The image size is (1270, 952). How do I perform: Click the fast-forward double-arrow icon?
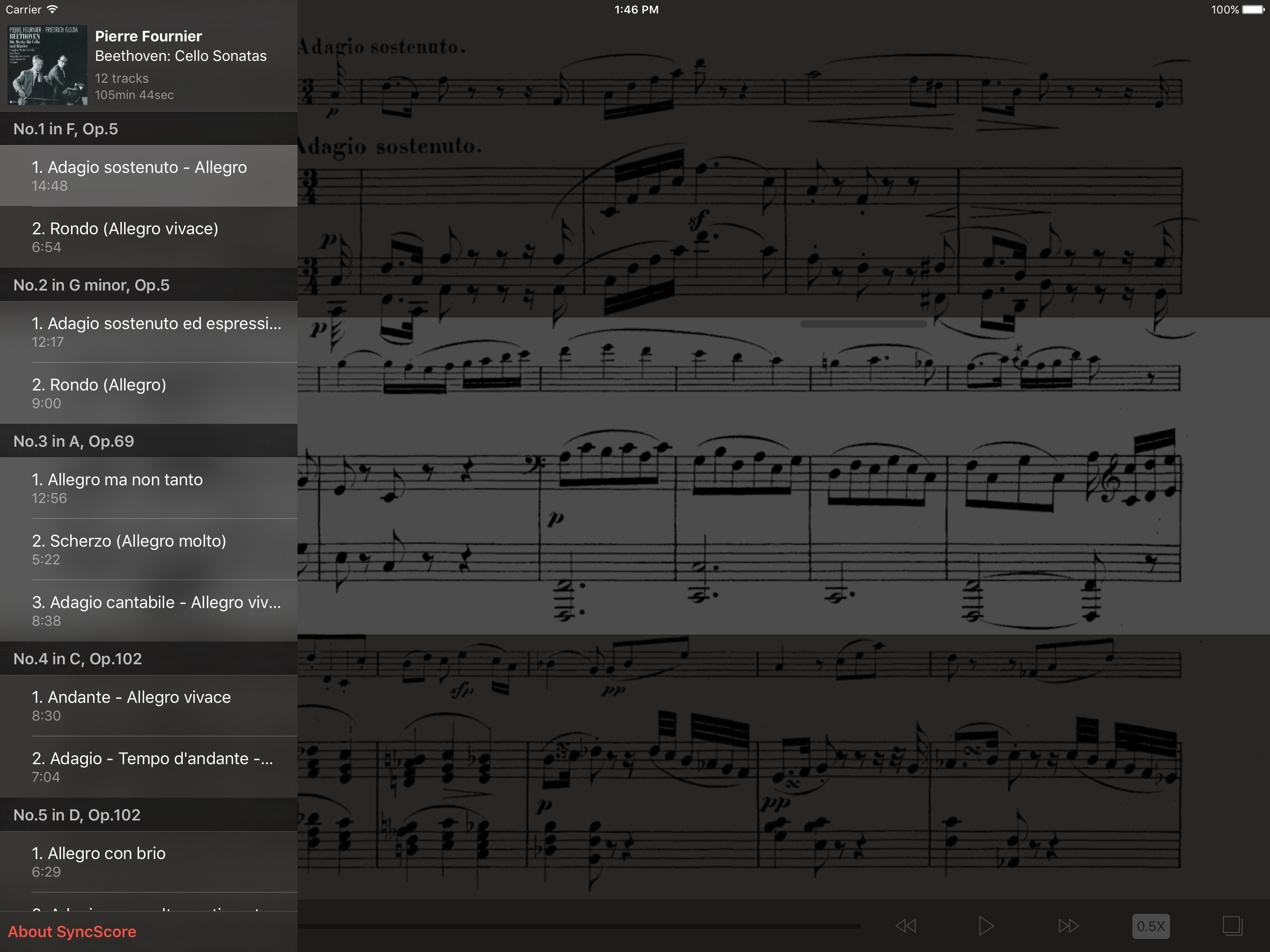pyautogui.click(x=1068, y=926)
